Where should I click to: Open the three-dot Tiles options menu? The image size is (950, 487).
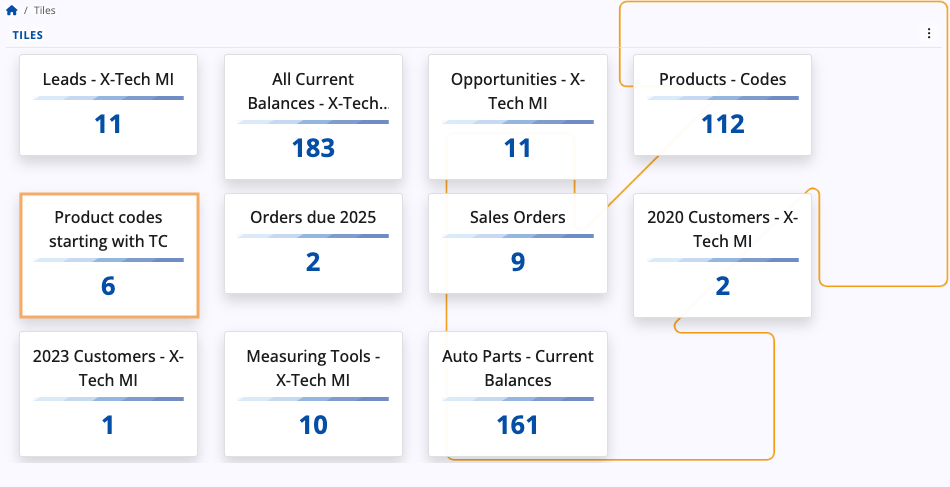pyautogui.click(x=929, y=34)
